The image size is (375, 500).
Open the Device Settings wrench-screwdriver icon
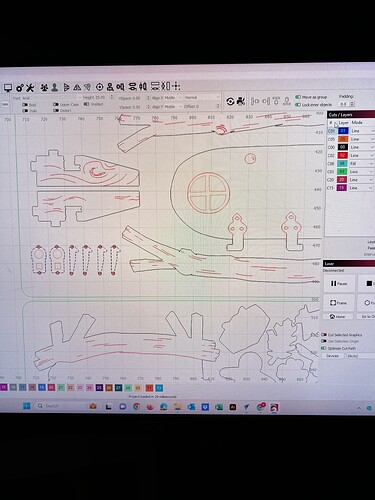tap(30, 88)
